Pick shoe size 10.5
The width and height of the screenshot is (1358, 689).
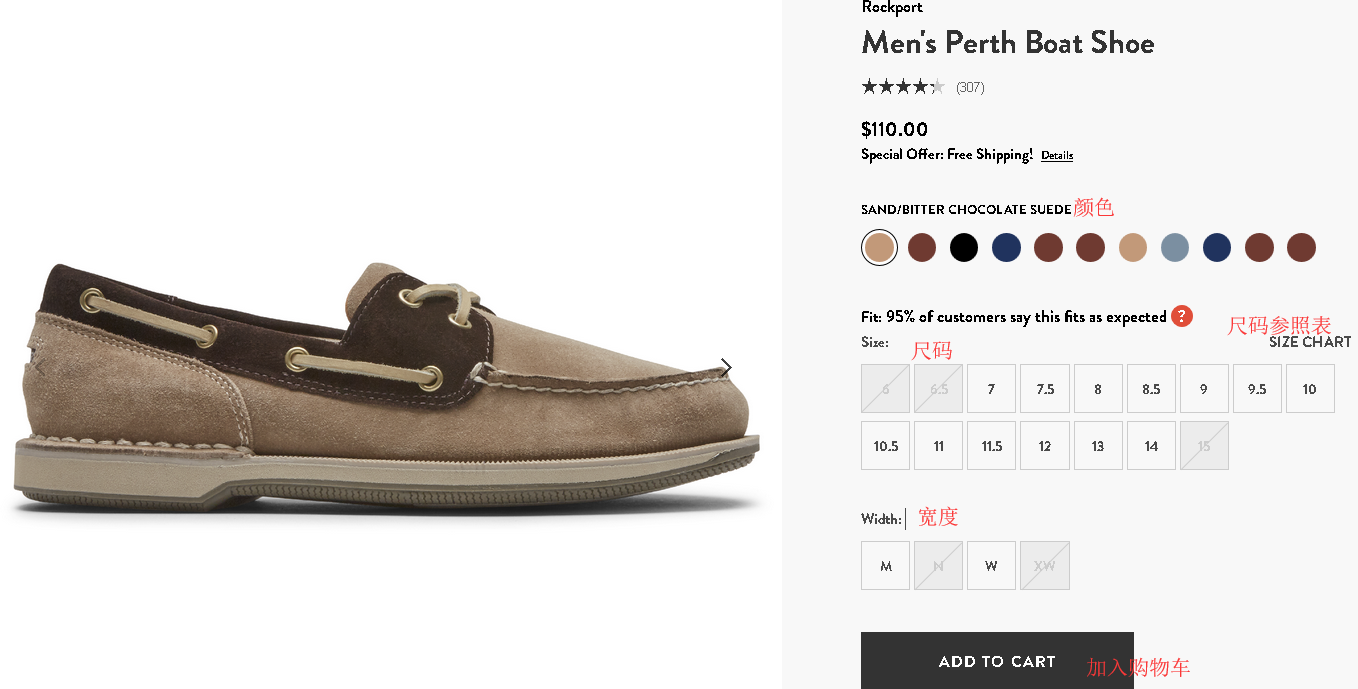(x=885, y=446)
